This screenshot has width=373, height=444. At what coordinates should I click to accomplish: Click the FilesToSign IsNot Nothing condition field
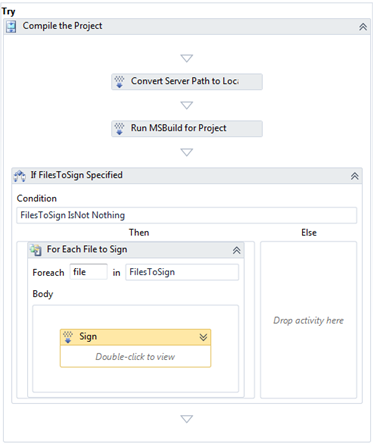pyautogui.click(x=187, y=215)
